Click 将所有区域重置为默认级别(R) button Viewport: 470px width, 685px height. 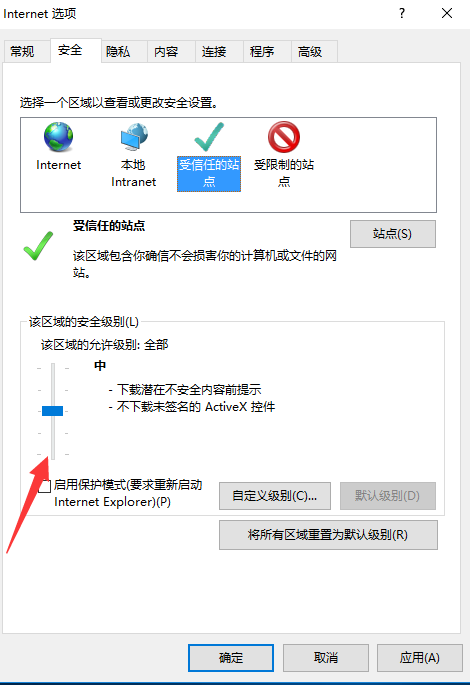click(x=328, y=535)
